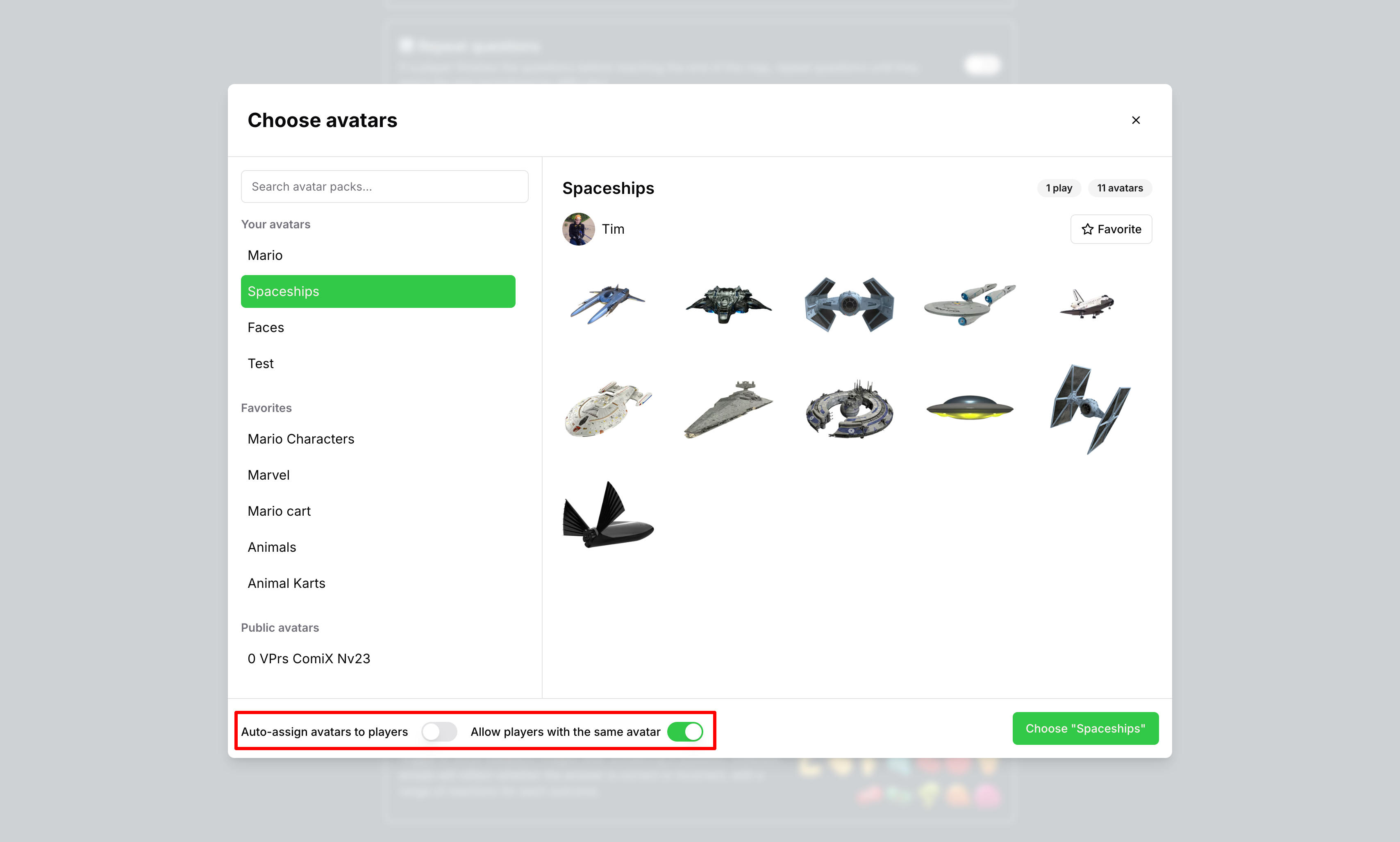The image size is (1400, 842).
Task: Close the Choose avatars dialog
Action: pyautogui.click(x=1136, y=120)
